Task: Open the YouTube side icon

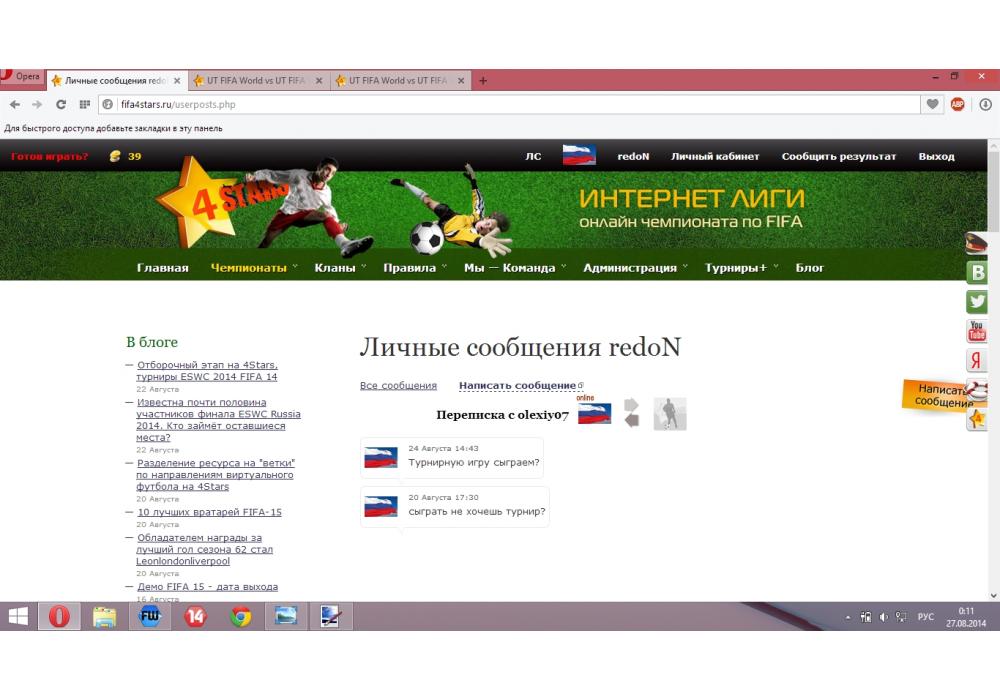Action: (x=977, y=331)
